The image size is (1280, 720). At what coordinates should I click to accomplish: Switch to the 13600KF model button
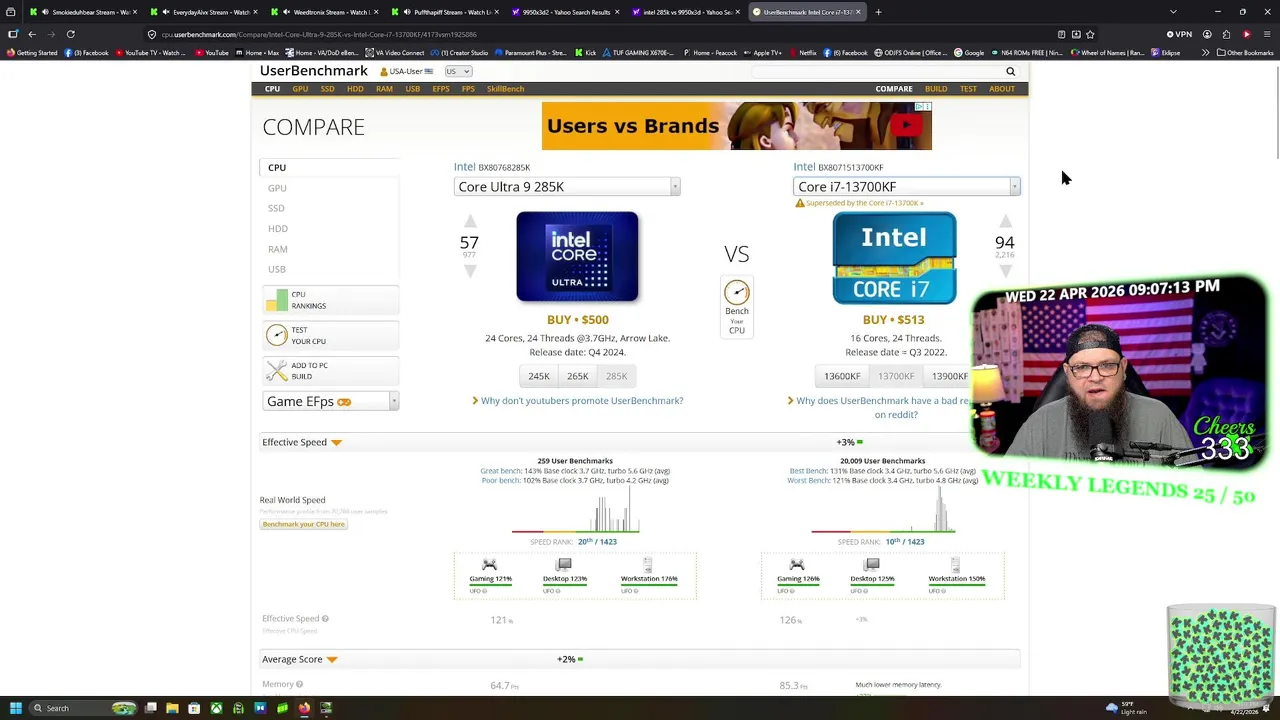point(842,376)
